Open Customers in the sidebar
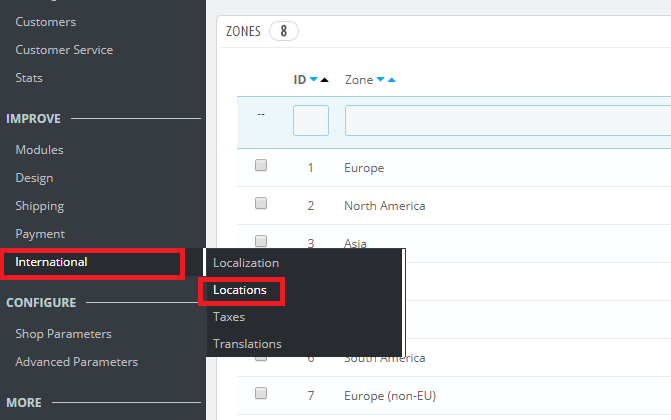 click(46, 22)
